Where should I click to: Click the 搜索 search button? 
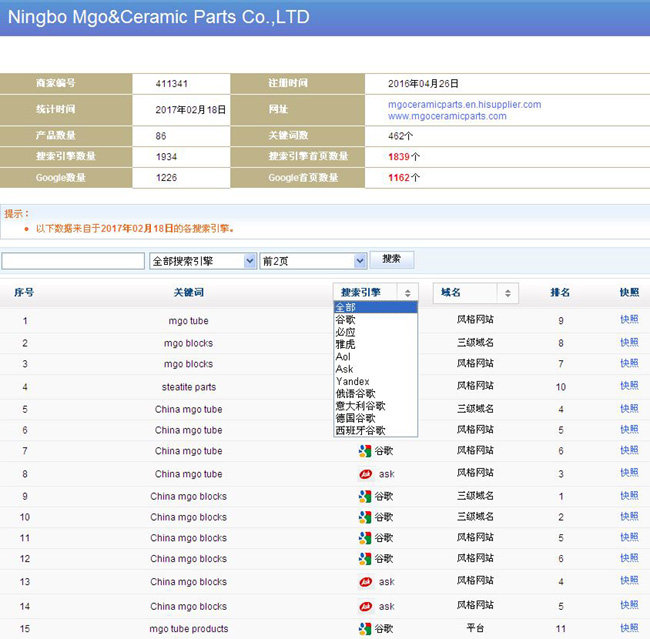tap(392, 259)
